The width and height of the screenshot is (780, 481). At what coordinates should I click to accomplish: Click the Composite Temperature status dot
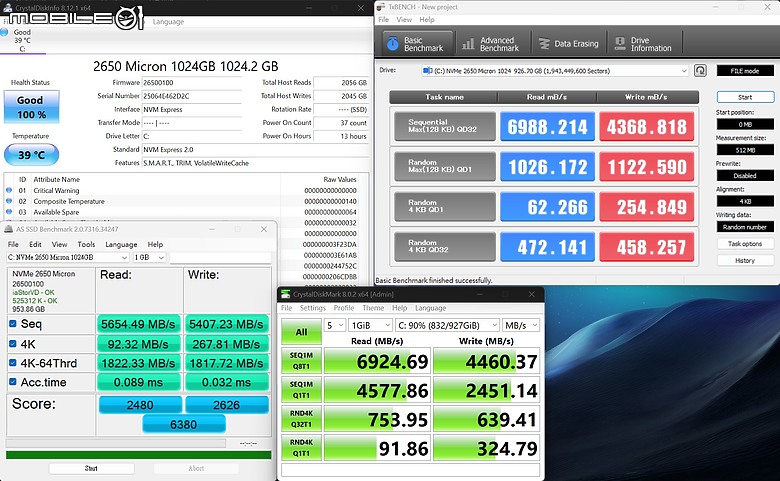9,201
